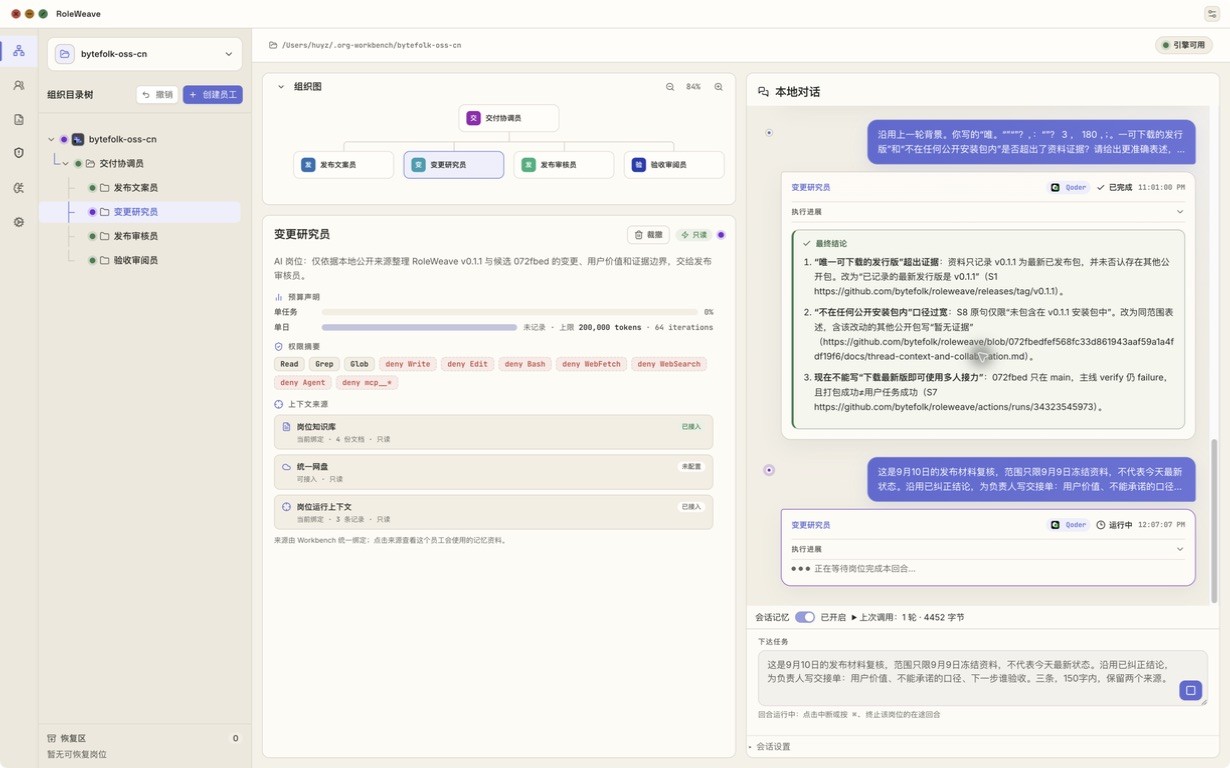Click the recovery area count 0
This screenshot has height=768, width=1230.
point(236,738)
